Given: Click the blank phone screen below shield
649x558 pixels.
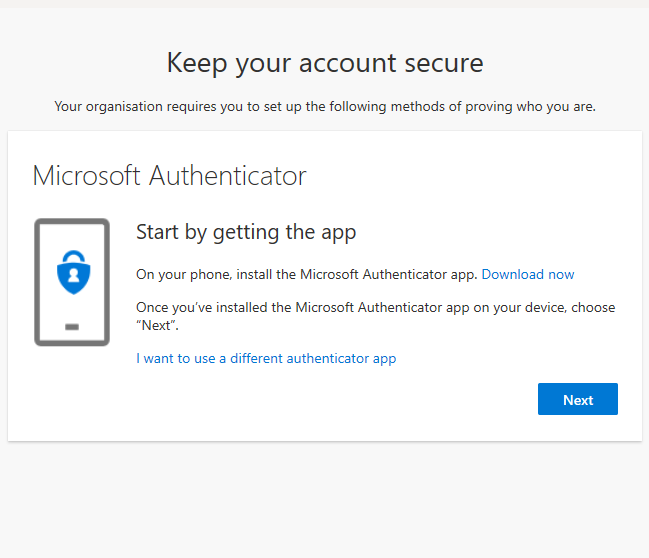Looking at the screenshot, I should 72,308.
